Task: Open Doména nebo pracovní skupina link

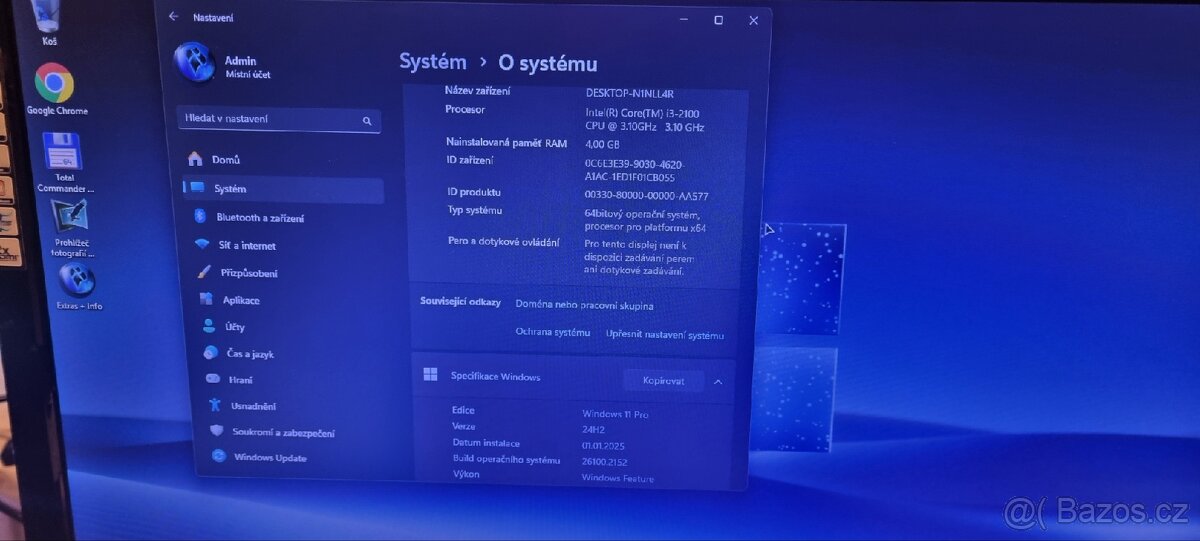Action: pyautogui.click(x=585, y=305)
